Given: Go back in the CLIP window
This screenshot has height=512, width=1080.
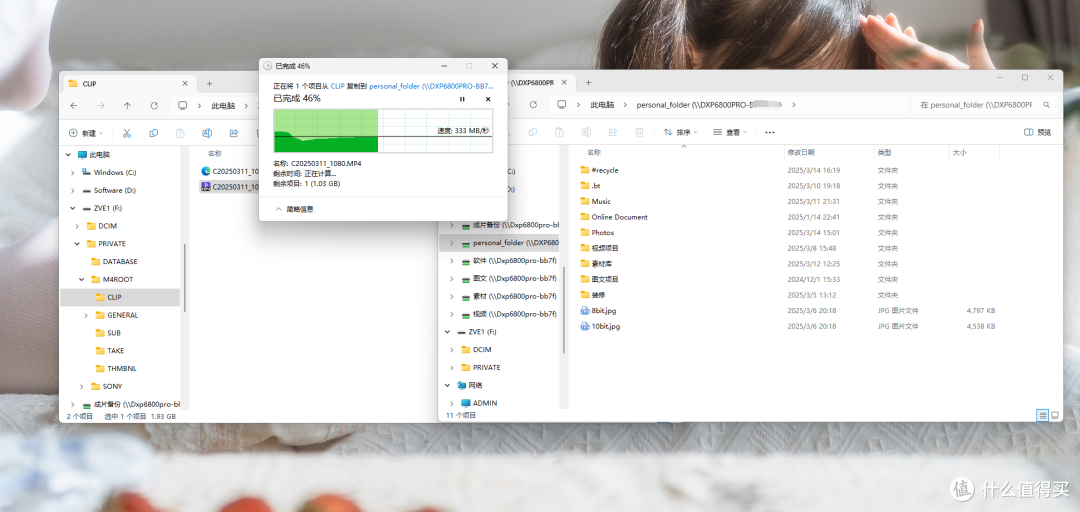Looking at the screenshot, I should point(74,105).
